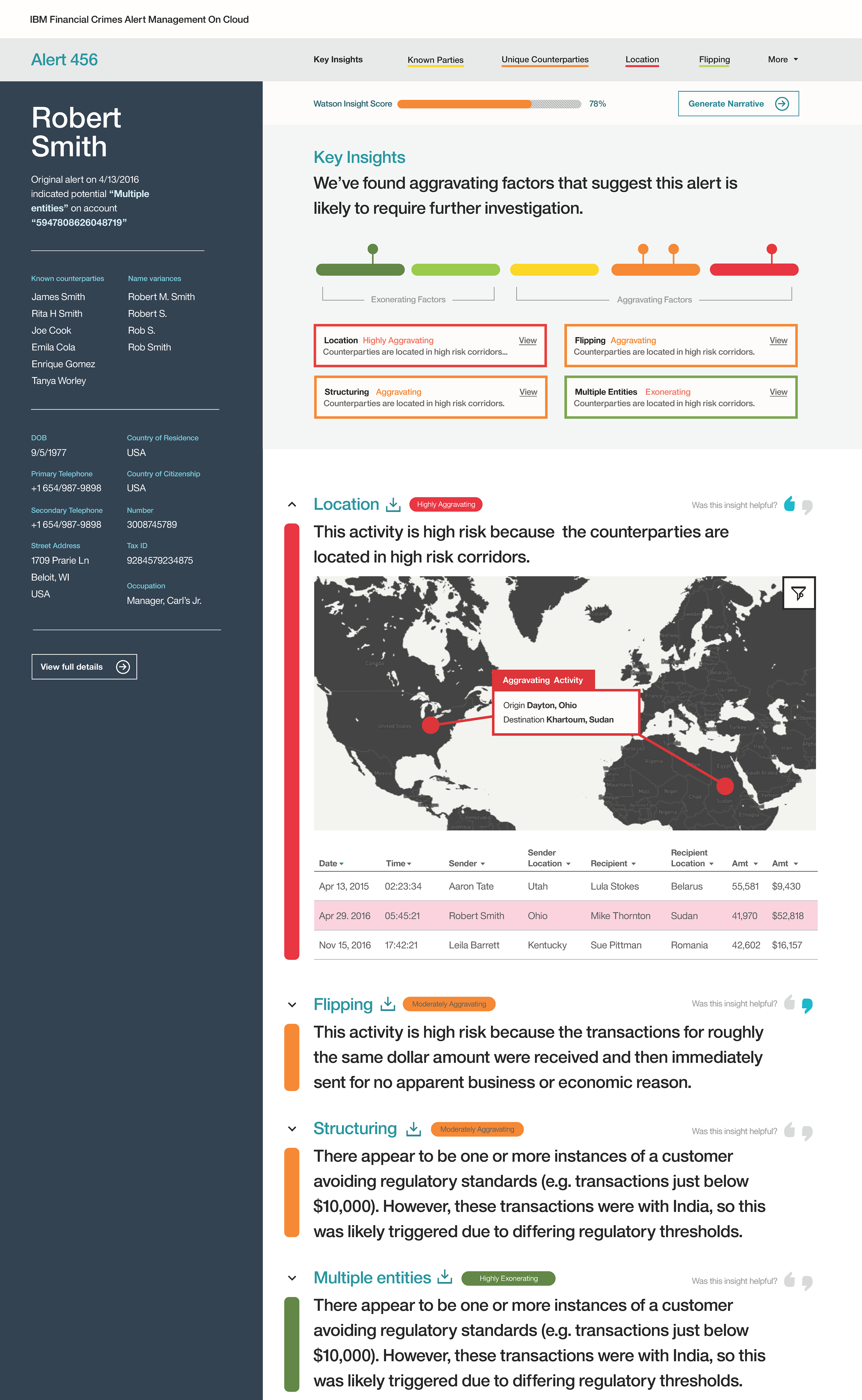
Task: Mark Multiple entities insight as helpful
Action: click(x=789, y=1280)
